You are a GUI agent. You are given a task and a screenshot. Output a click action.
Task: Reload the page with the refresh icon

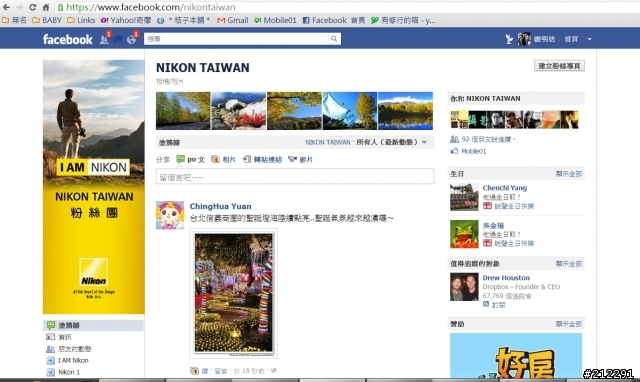[33, 7]
